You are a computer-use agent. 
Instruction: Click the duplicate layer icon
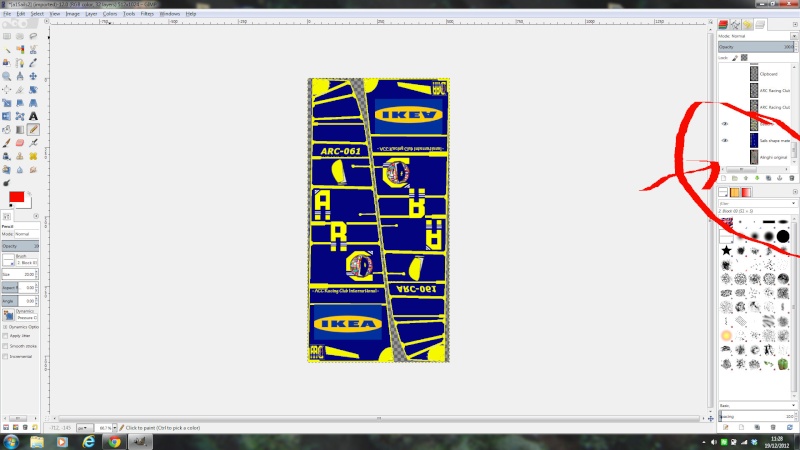click(x=768, y=178)
